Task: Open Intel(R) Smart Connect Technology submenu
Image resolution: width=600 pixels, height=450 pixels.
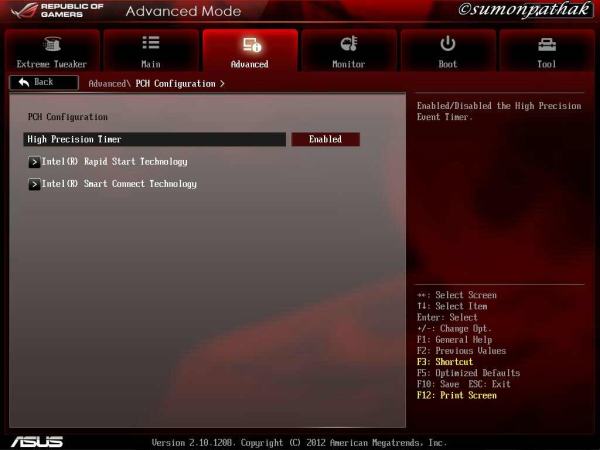Action: coord(119,184)
